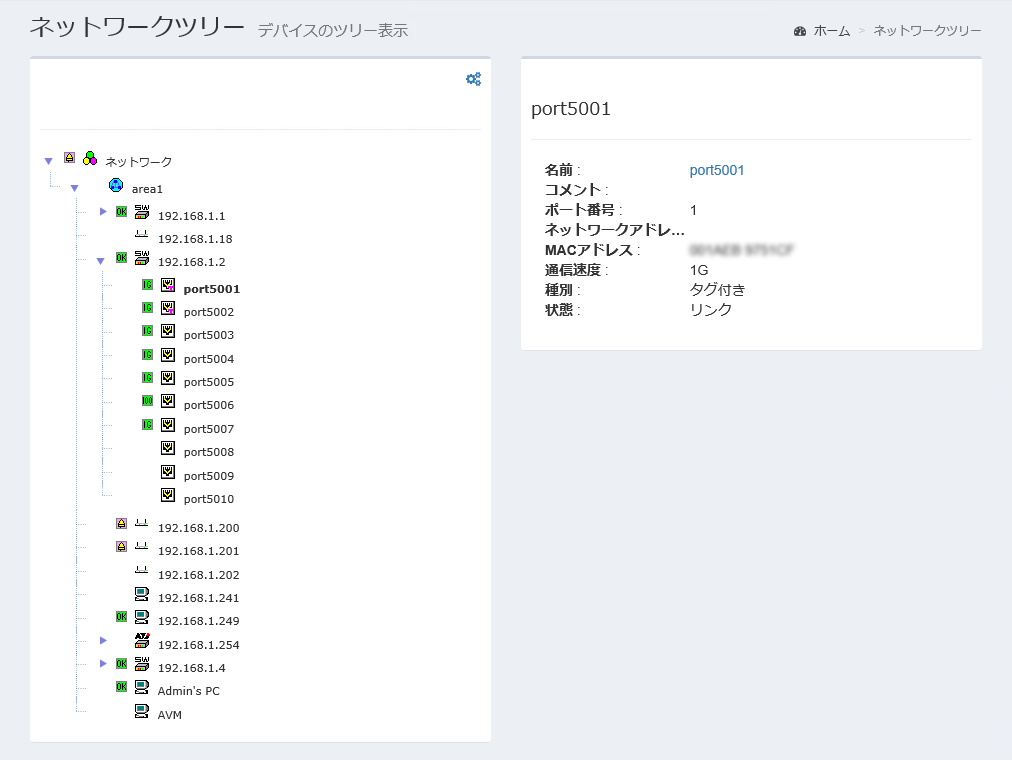Click the タグ付き type value
Viewport: 1012px width, 760px height.
717,290
